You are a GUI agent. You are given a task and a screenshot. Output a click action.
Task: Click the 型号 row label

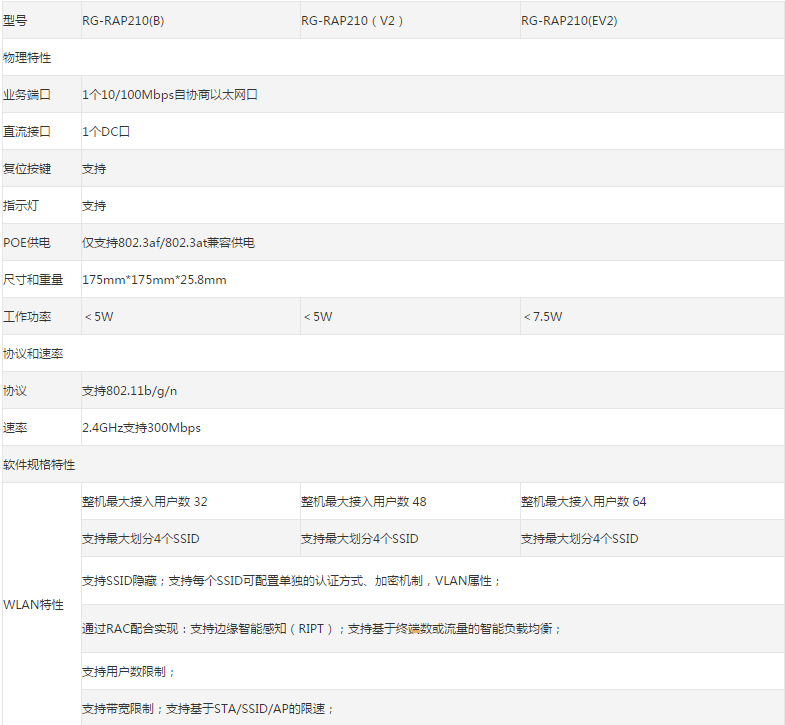coord(15,21)
